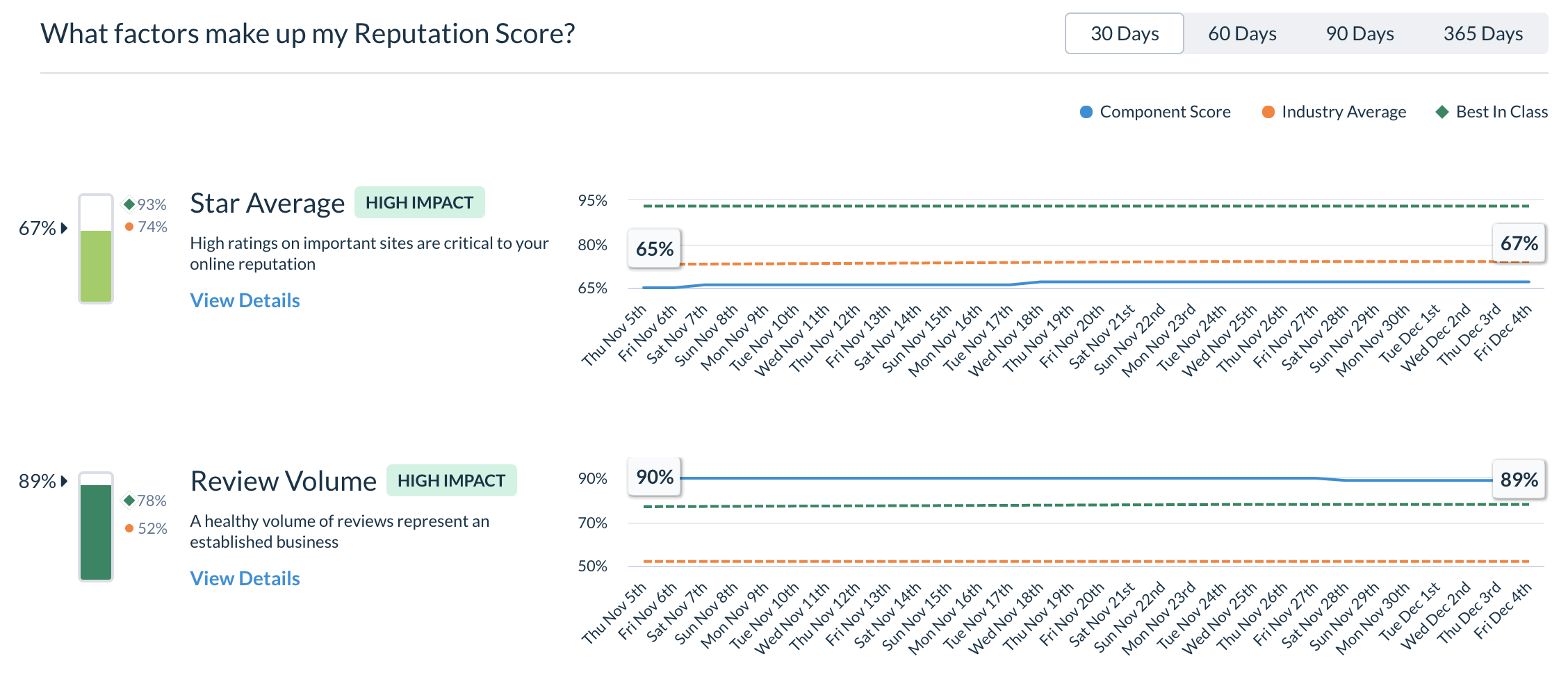Expand the 67% Star Average score arrow
This screenshot has width=1568, height=677.
pyautogui.click(x=63, y=227)
